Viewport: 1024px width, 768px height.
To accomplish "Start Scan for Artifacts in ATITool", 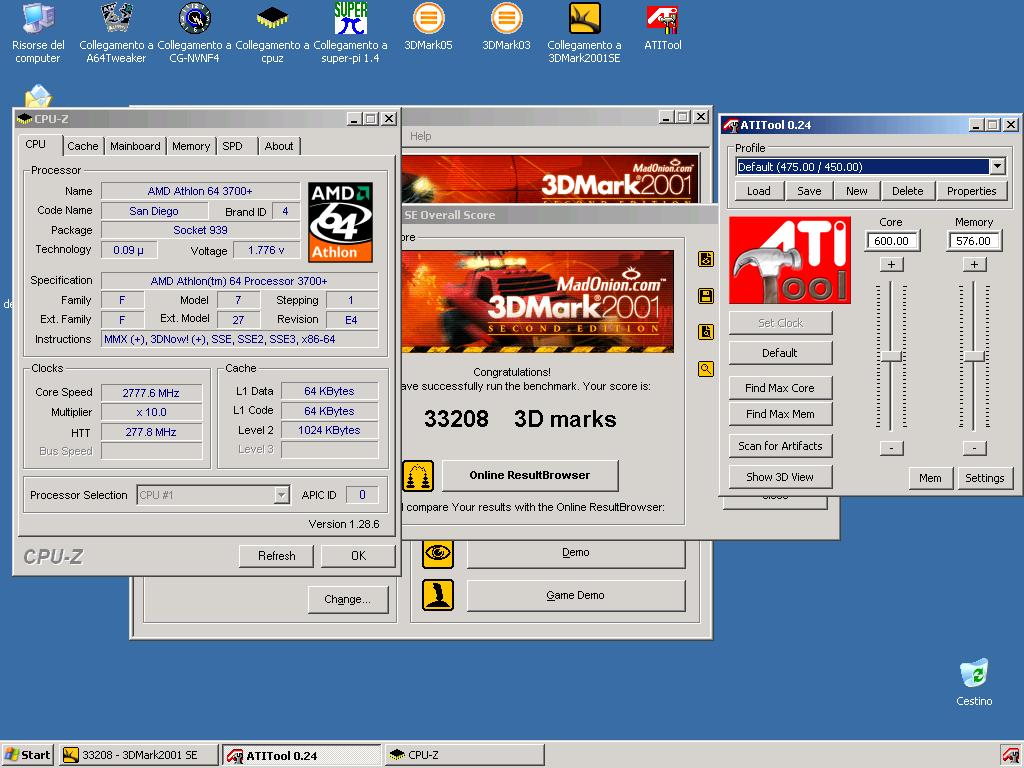I will point(780,446).
